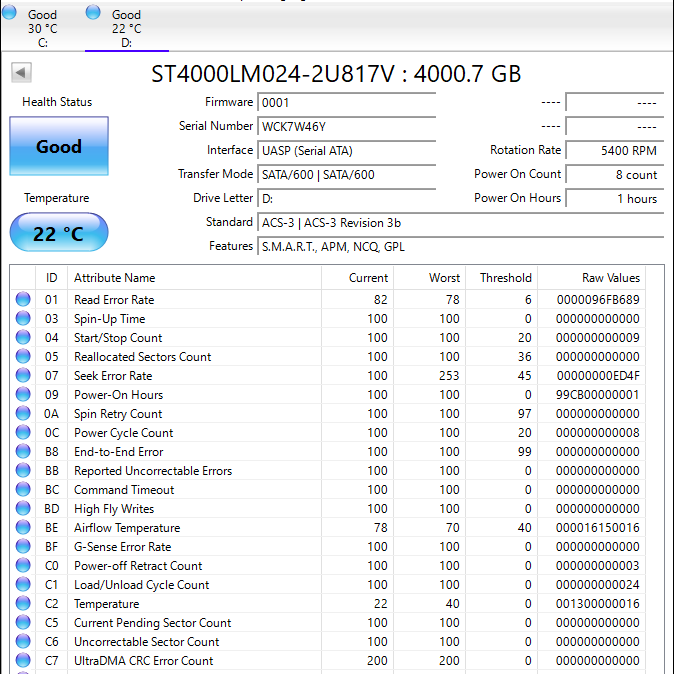Screen dimensions: 674x674
Task: Click status orb of Uncorrectable Sector Count row
Action: point(23,641)
